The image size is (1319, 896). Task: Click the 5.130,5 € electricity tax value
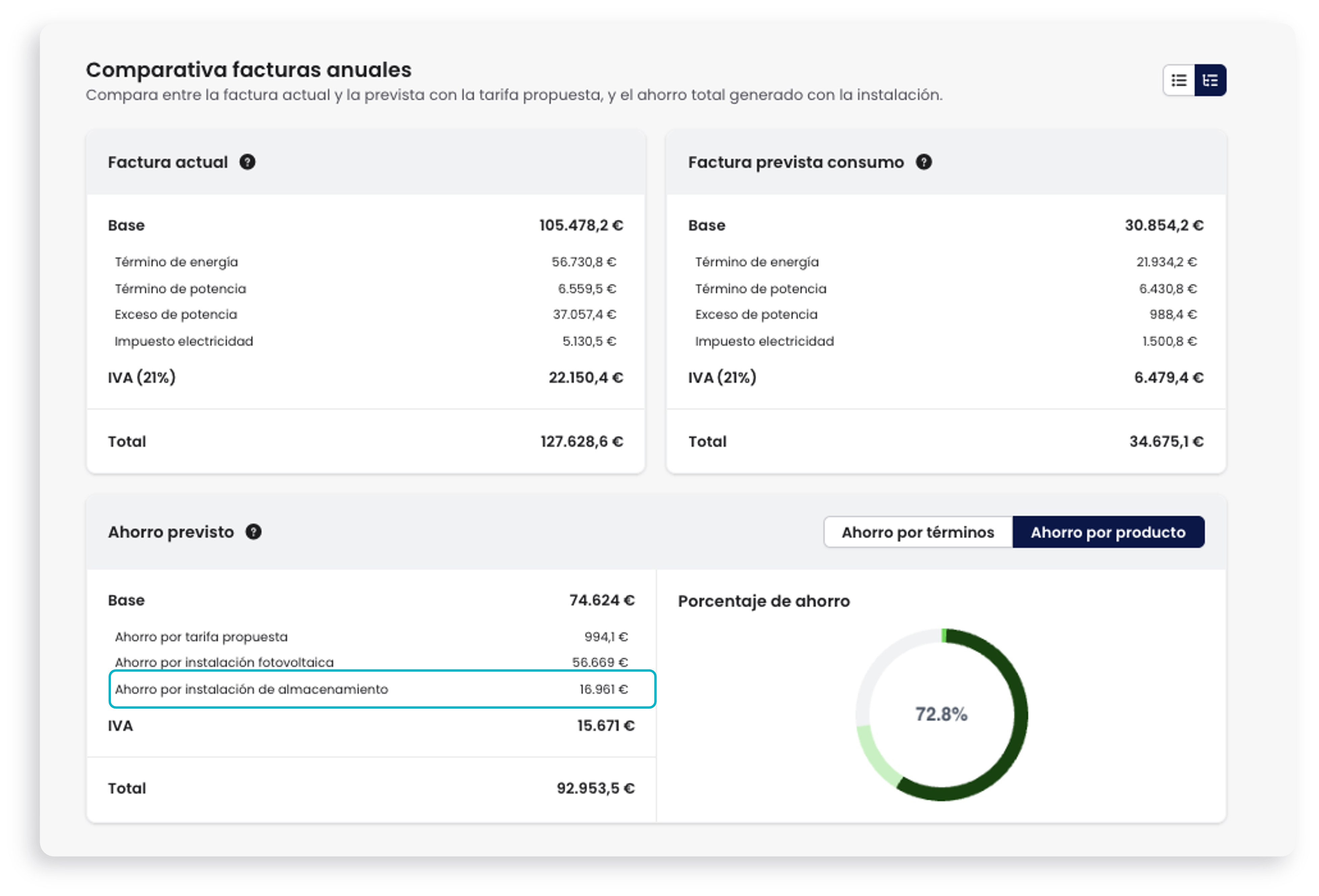[588, 341]
